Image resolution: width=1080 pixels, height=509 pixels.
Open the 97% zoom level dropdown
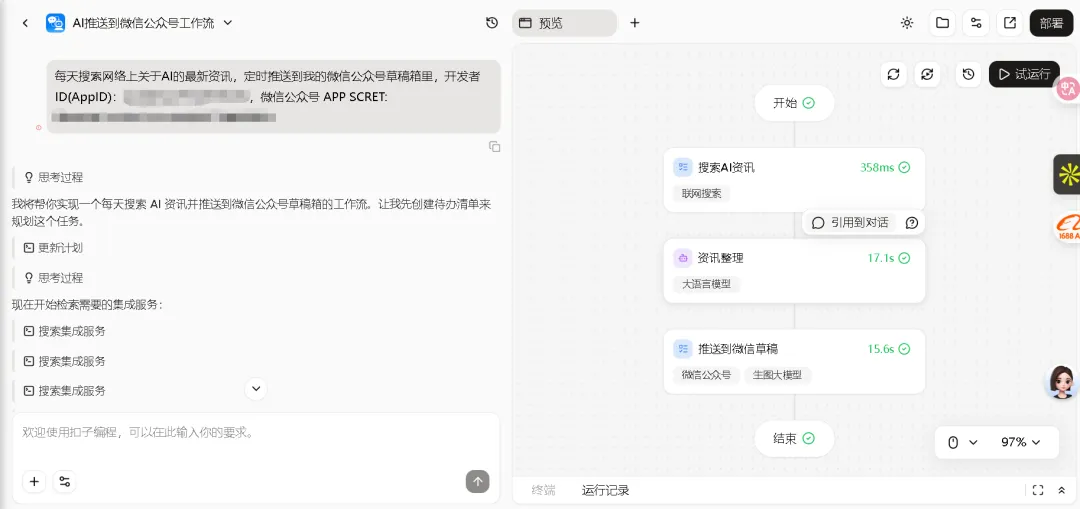click(x=1020, y=442)
